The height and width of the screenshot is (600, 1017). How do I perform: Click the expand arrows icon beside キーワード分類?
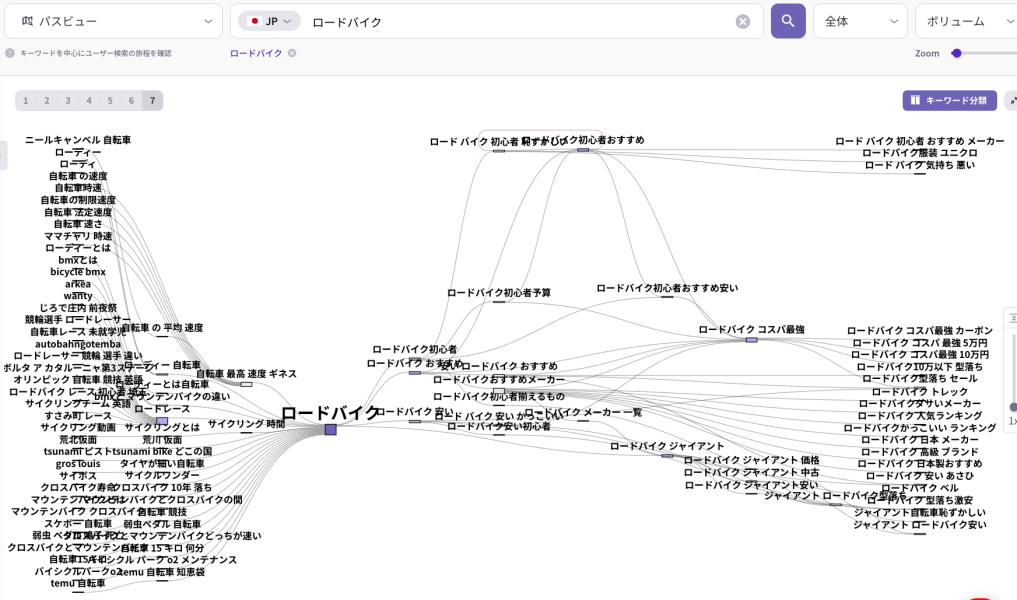pyautogui.click(x=1012, y=100)
